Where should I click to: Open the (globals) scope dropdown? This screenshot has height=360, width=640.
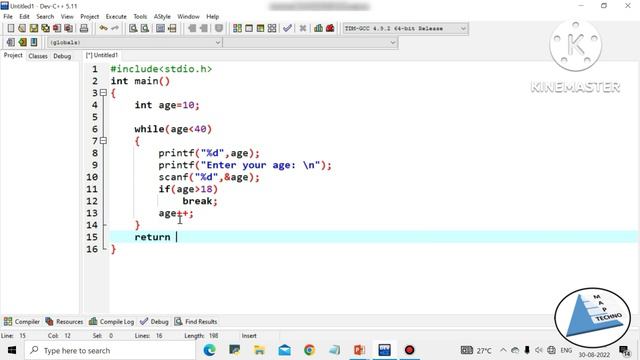(x=135, y=42)
